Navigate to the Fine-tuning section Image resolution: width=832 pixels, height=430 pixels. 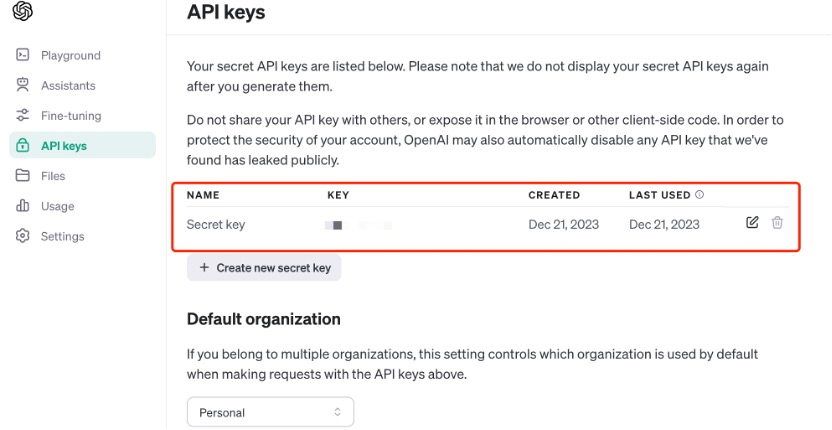click(70, 116)
